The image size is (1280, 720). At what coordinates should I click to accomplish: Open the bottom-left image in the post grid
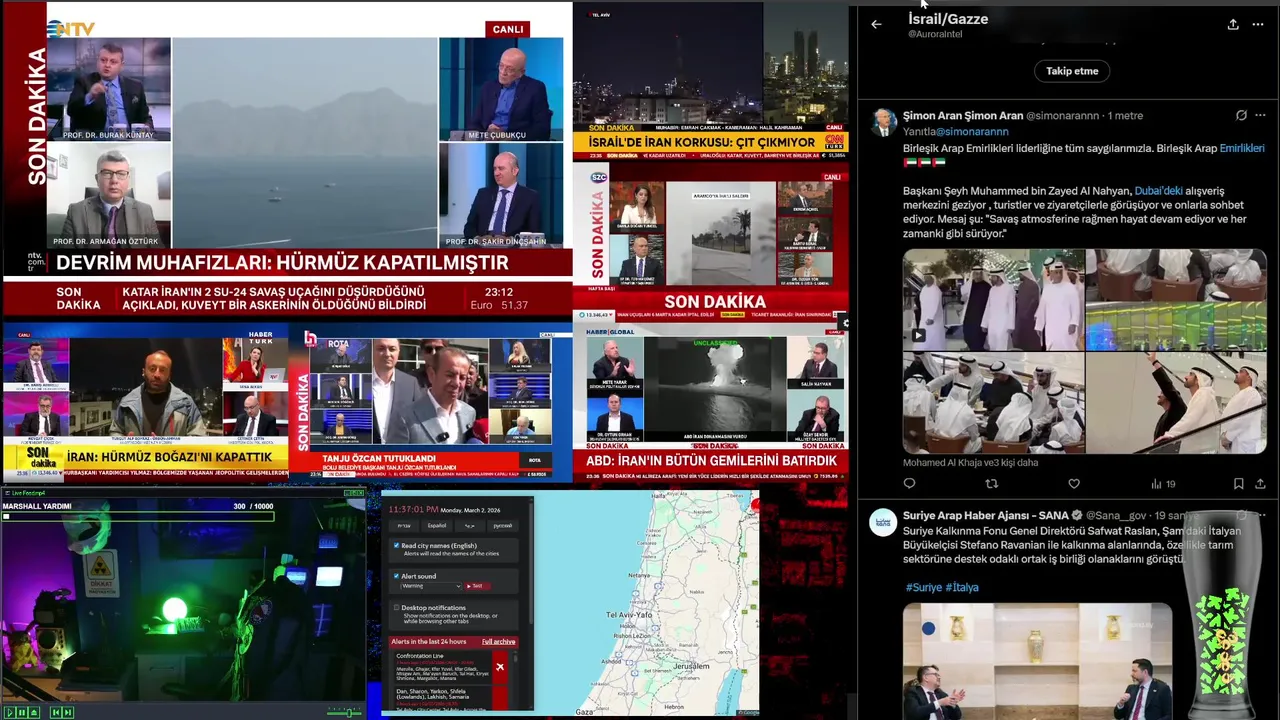click(x=993, y=402)
